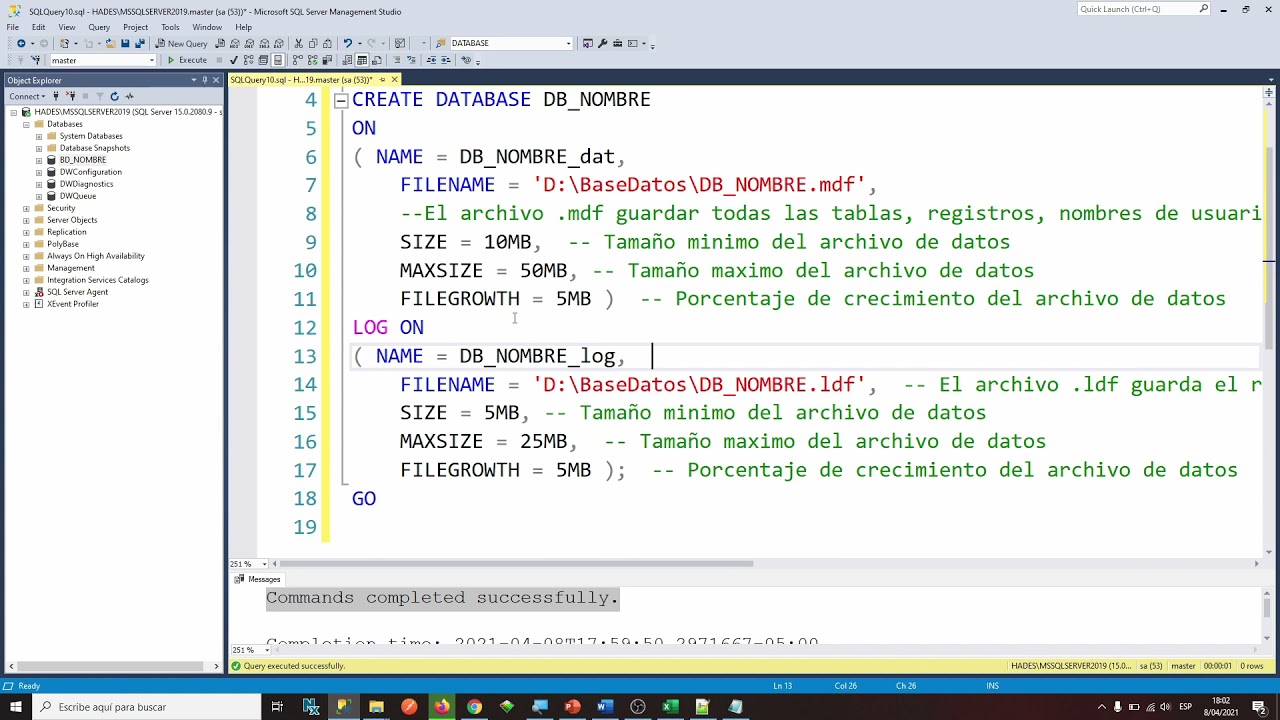Close the SQLQuery10.sql tab
1280x720 pixels.
pyautogui.click(x=395, y=80)
